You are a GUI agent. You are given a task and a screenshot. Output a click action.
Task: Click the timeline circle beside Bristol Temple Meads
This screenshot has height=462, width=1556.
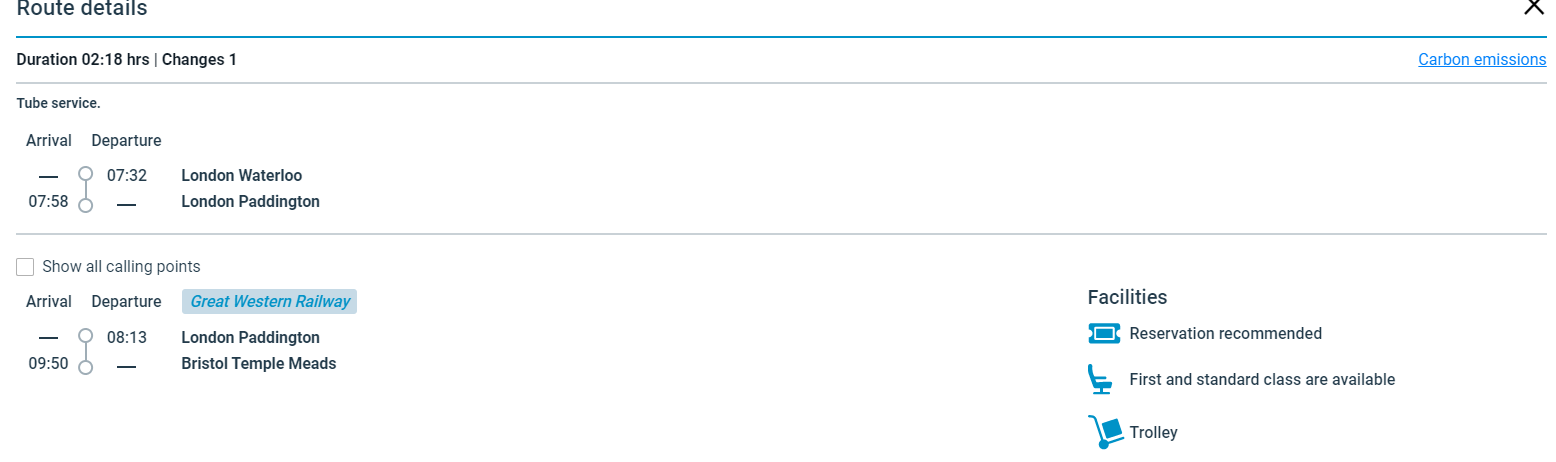click(86, 367)
